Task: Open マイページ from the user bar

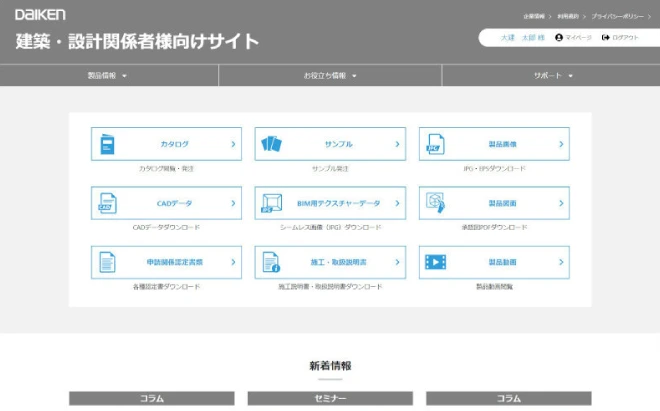Action: [x=574, y=37]
